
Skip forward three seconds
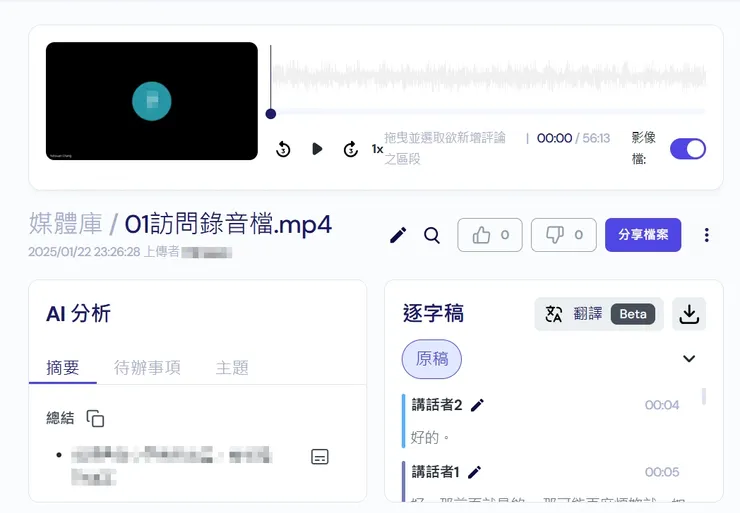click(x=351, y=150)
